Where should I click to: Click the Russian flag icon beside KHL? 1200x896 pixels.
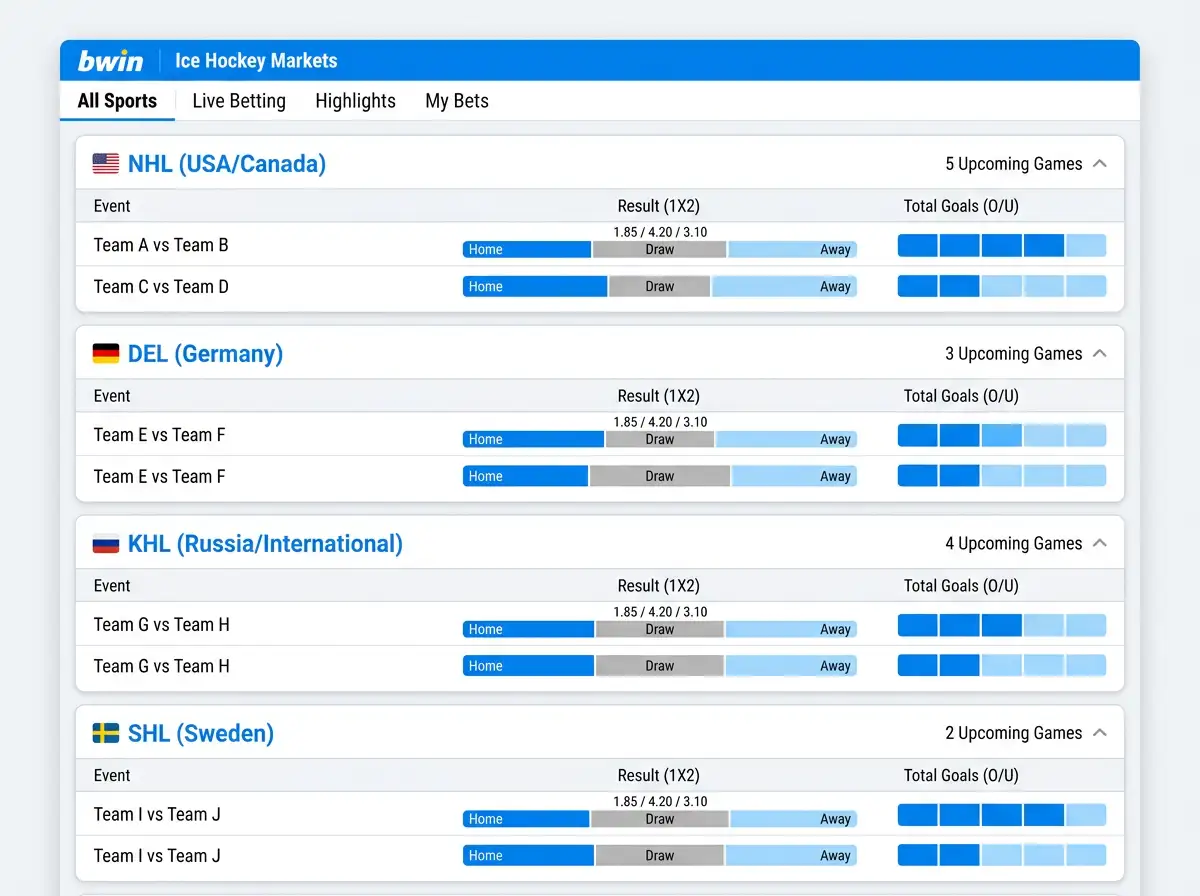tap(106, 544)
